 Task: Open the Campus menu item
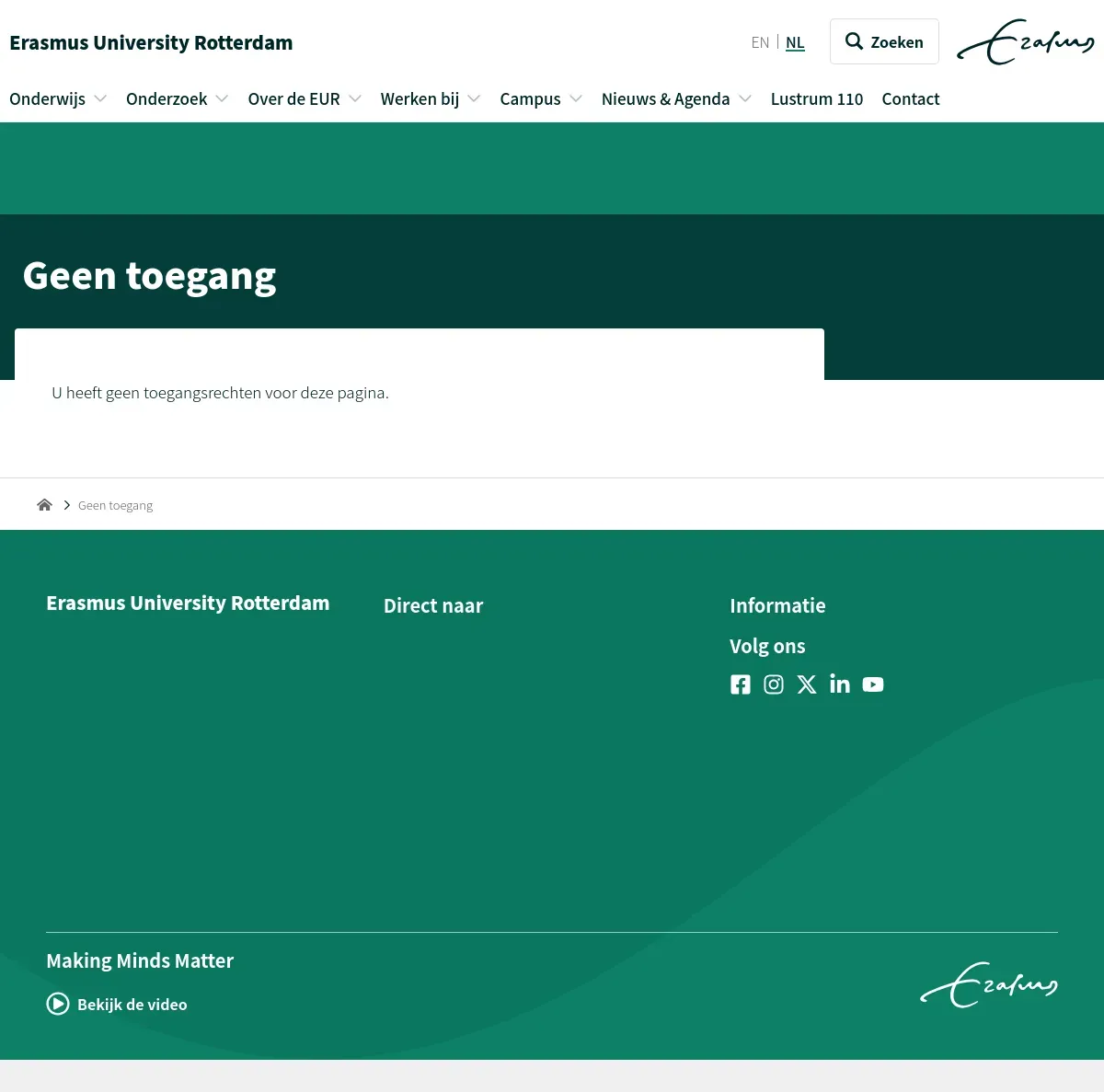[530, 98]
